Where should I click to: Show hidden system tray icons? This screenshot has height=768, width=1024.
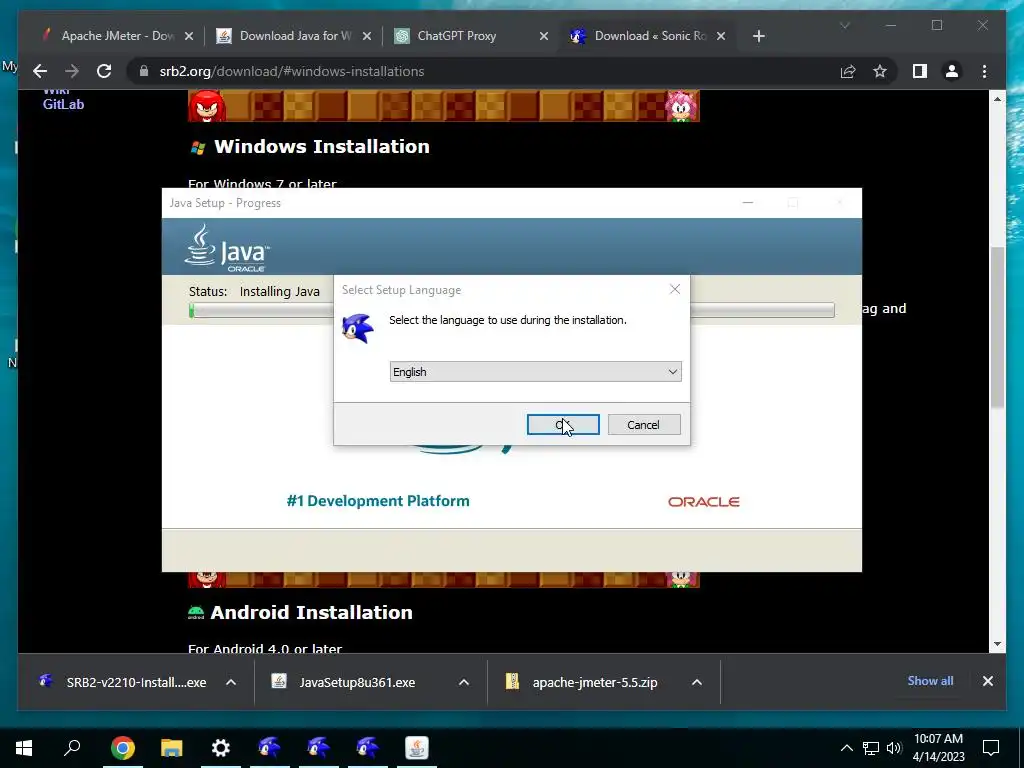tap(846, 748)
